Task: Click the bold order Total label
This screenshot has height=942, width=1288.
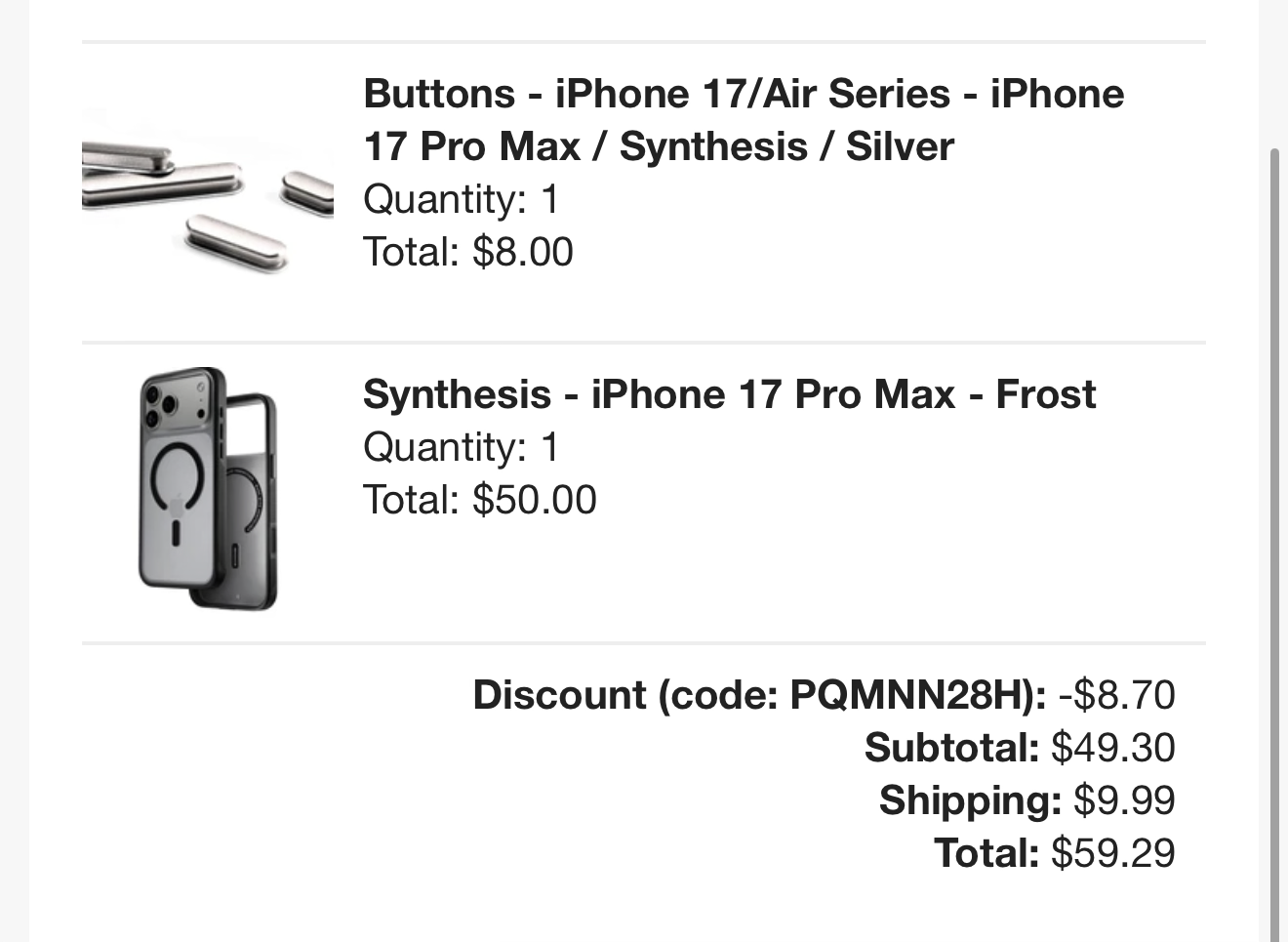Action: pos(986,854)
